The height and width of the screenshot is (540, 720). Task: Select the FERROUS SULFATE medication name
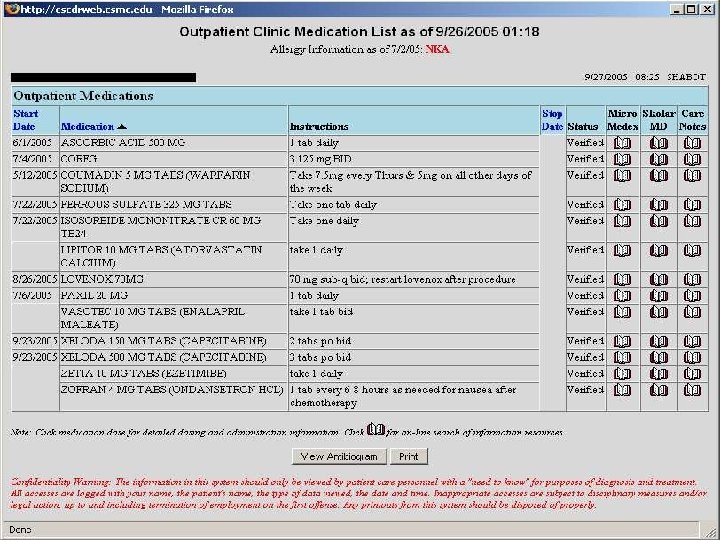[146, 204]
